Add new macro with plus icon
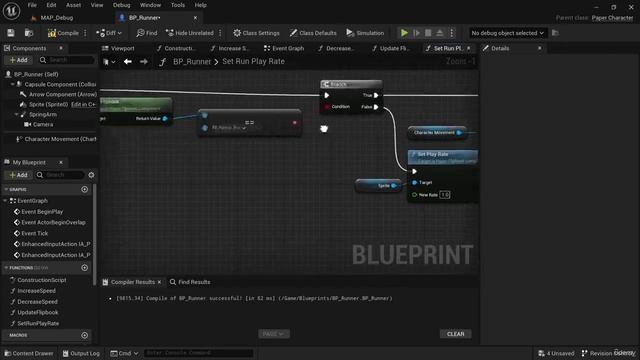This screenshot has width=640, height=360. click(x=84, y=335)
